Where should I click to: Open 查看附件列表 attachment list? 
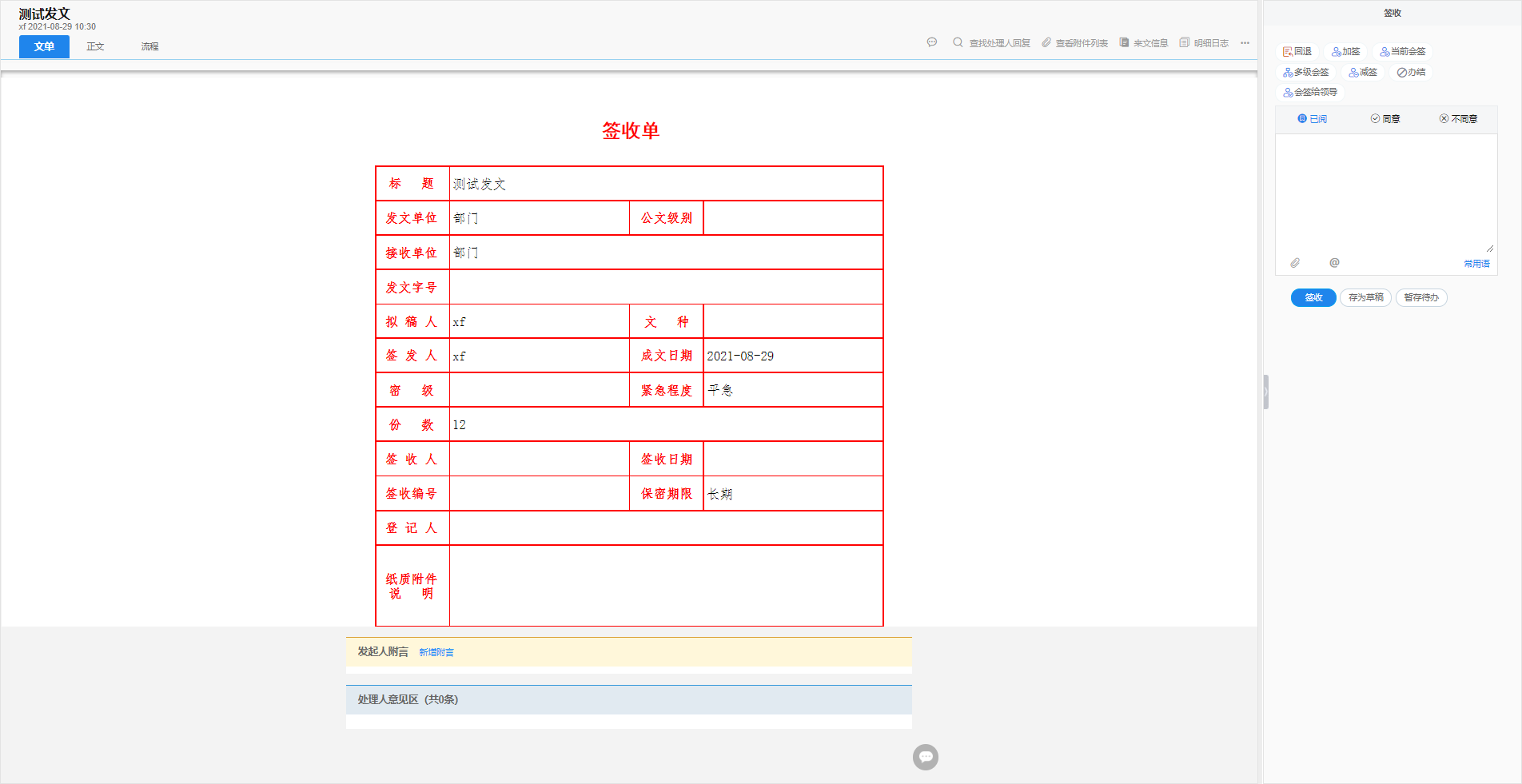coord(1074,43)
